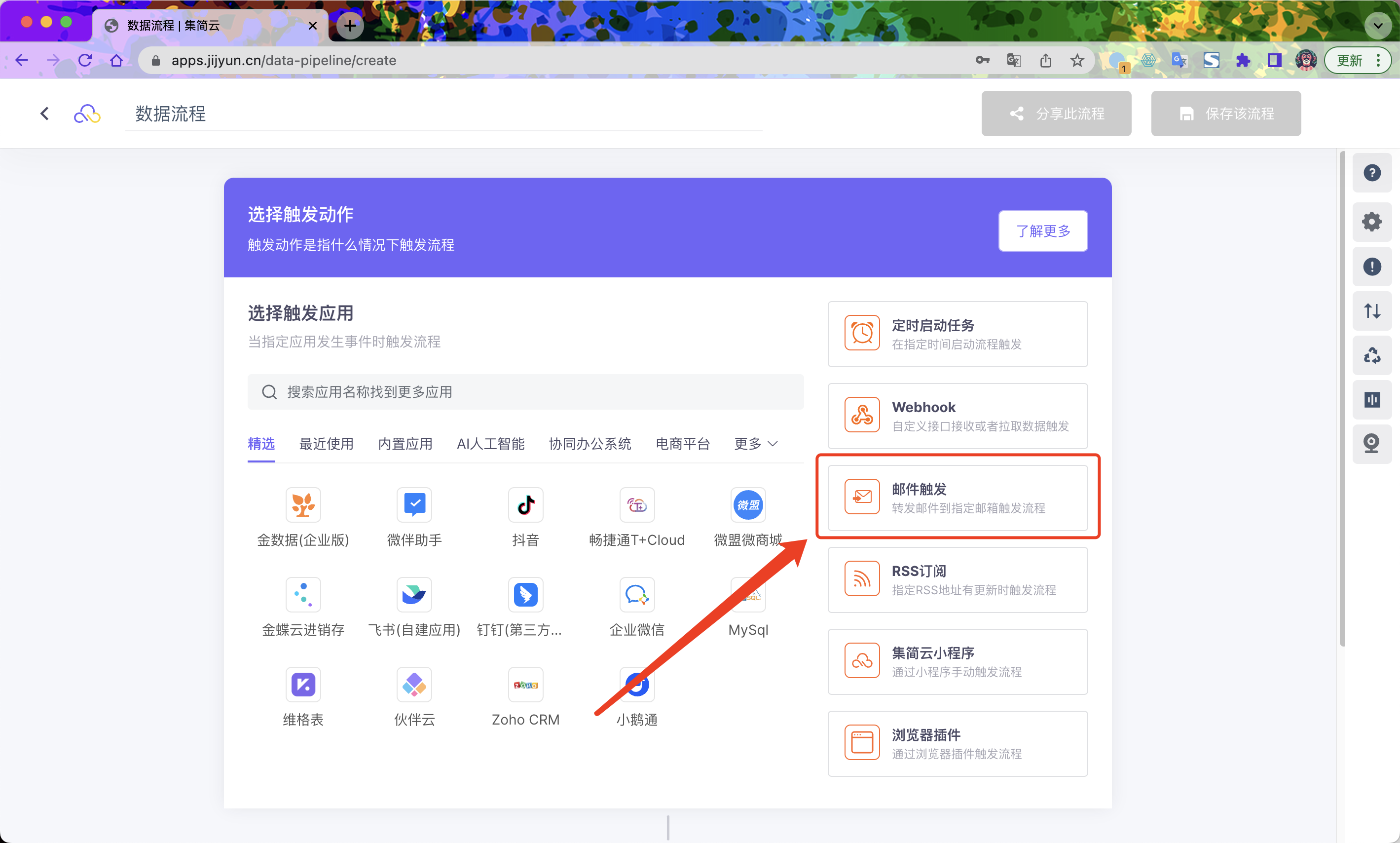Click in the app search field
The image size is (1400, 843).
[525, 392]
